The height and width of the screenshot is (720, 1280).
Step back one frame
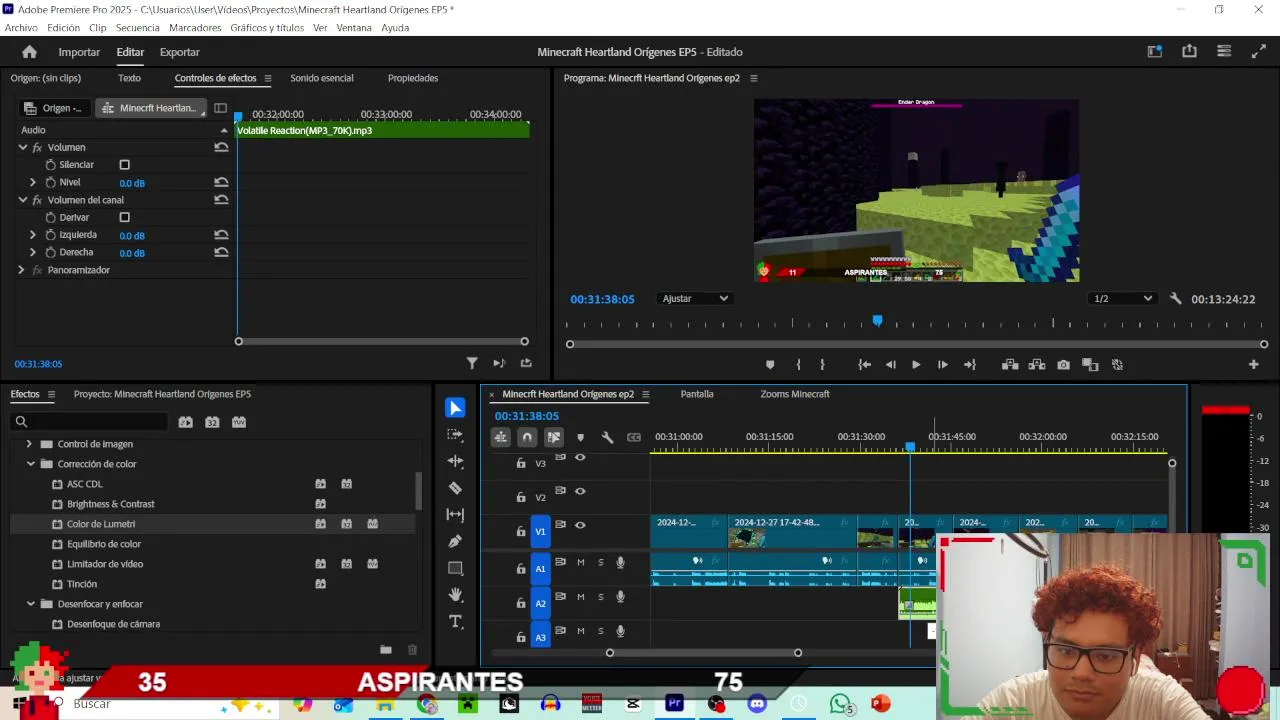[890, 365]
